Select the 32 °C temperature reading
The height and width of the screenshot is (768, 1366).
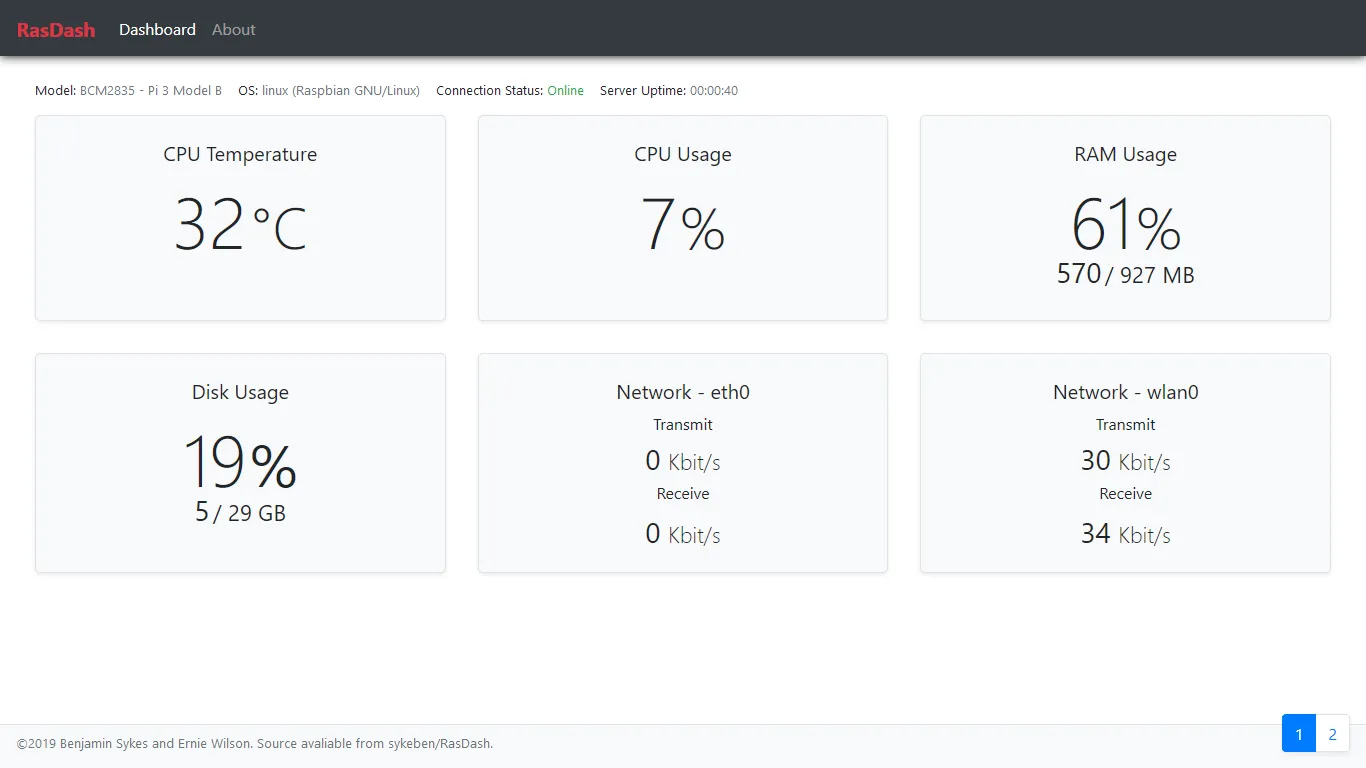coord(240,225)
